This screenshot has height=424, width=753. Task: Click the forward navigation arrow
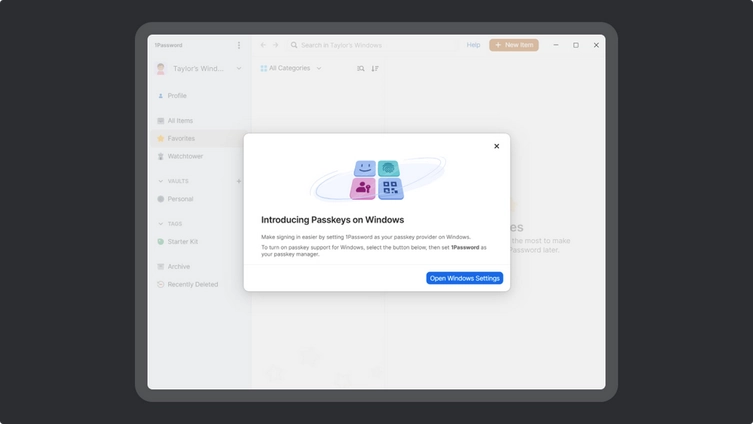tap(276, 45)
